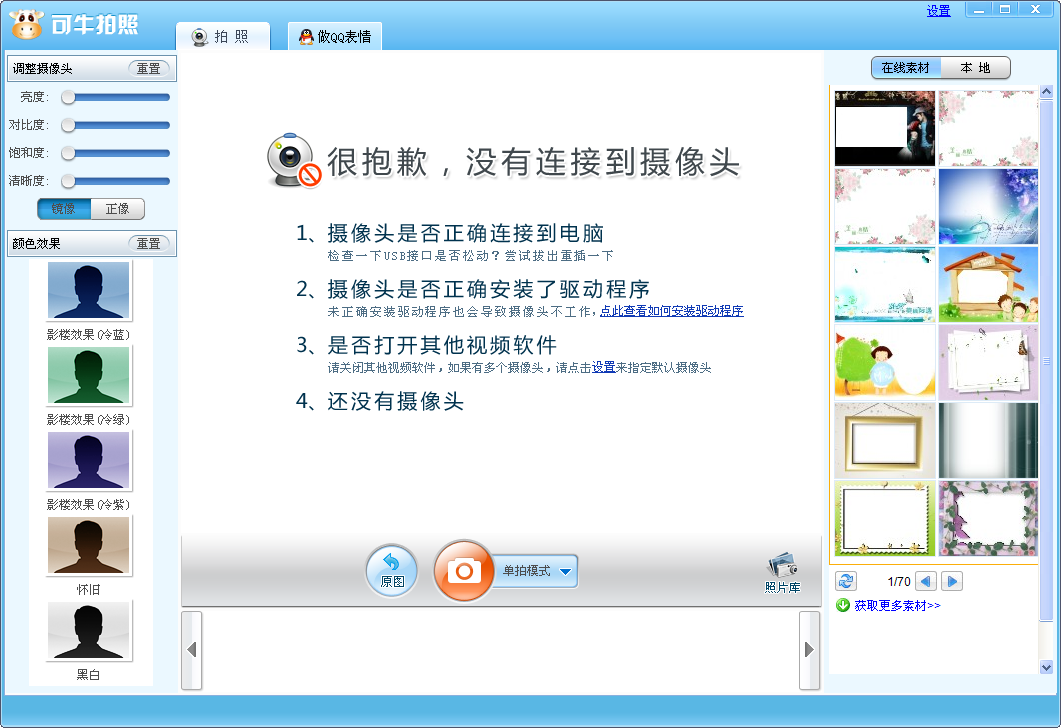Click the right arrow of photo strip
Screen dimensions: 1061x728
point(809,650)
